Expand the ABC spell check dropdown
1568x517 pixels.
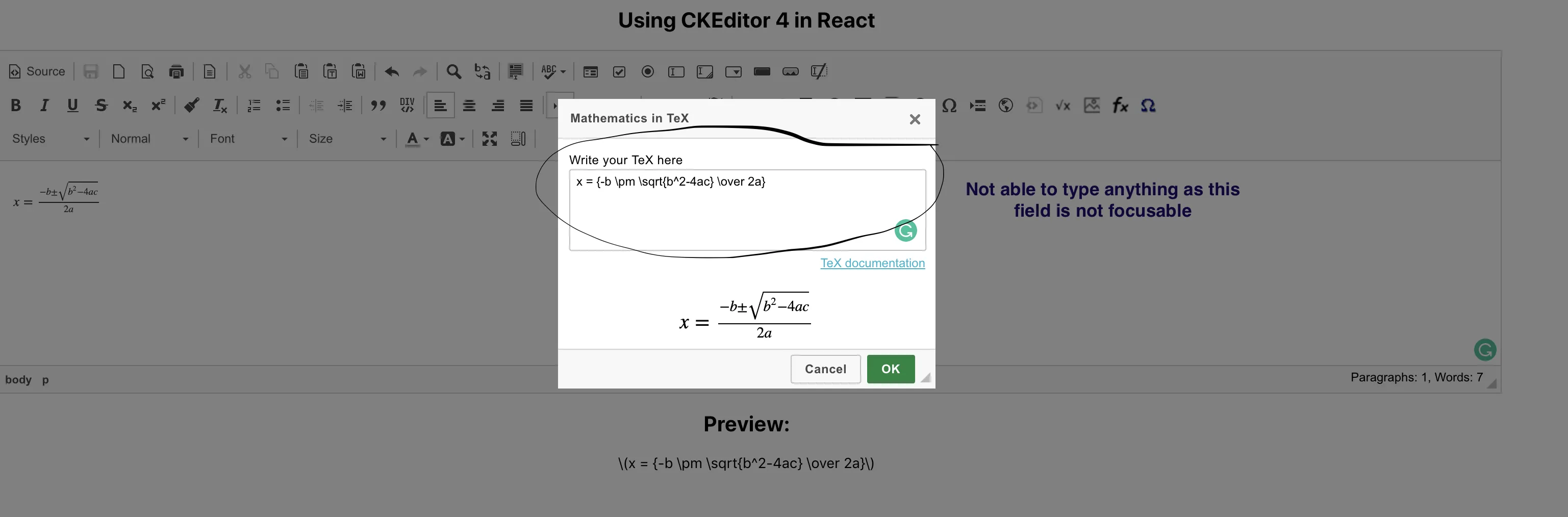point(553,72)
